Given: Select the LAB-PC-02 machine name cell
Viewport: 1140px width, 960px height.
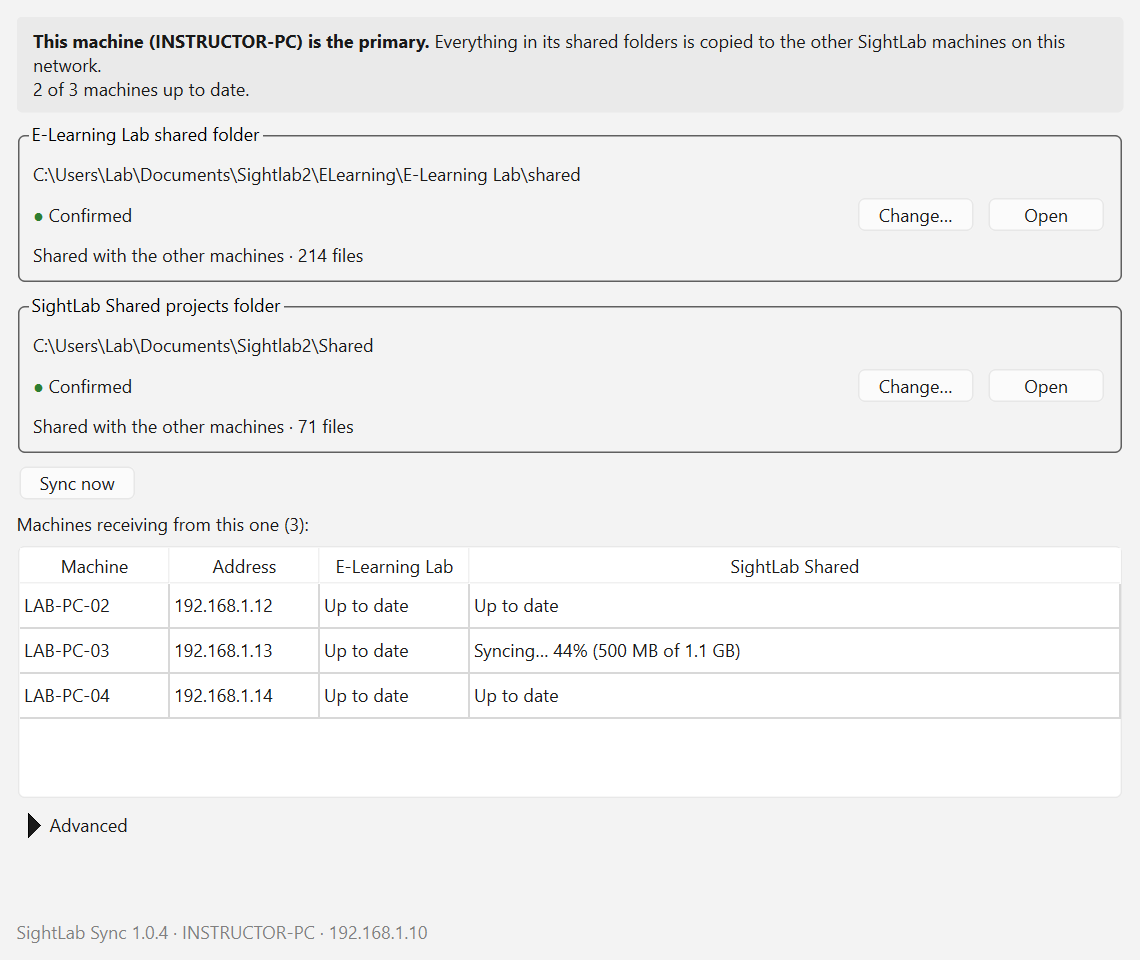Looking at the screenshot, I should pos(95,606).
